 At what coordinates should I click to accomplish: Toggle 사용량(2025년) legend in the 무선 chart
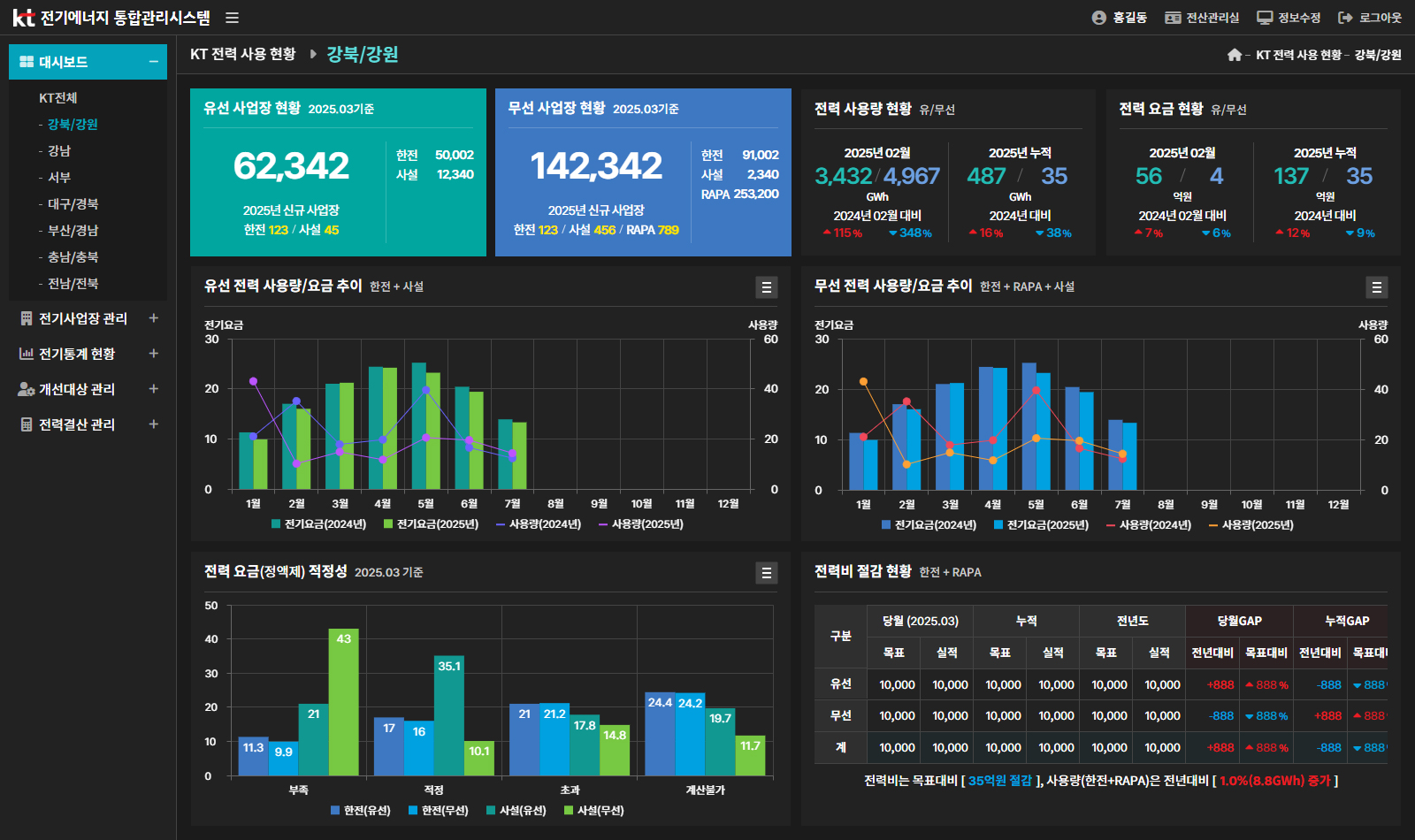[1251, 525]
